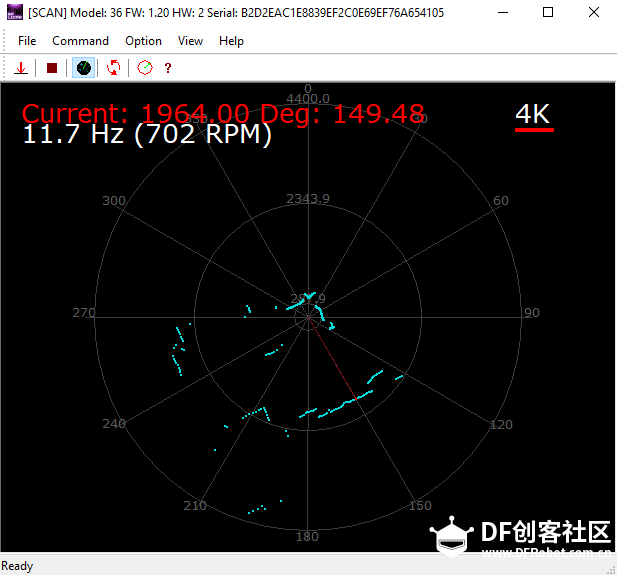Viewport: 617px width, 575px height.
Task: Click the 270 degree axis label
Action: (x=84, y=312)
